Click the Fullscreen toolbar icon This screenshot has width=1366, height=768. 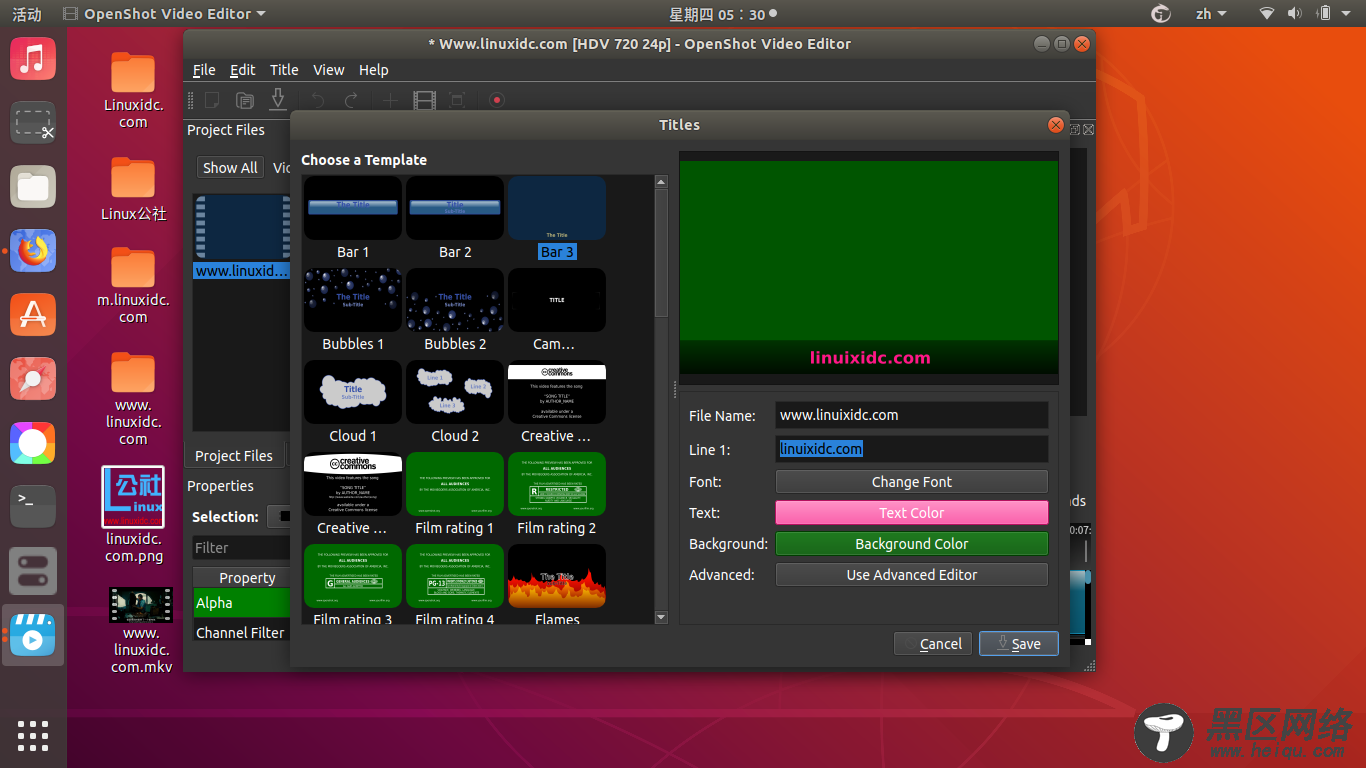[457, 100]
